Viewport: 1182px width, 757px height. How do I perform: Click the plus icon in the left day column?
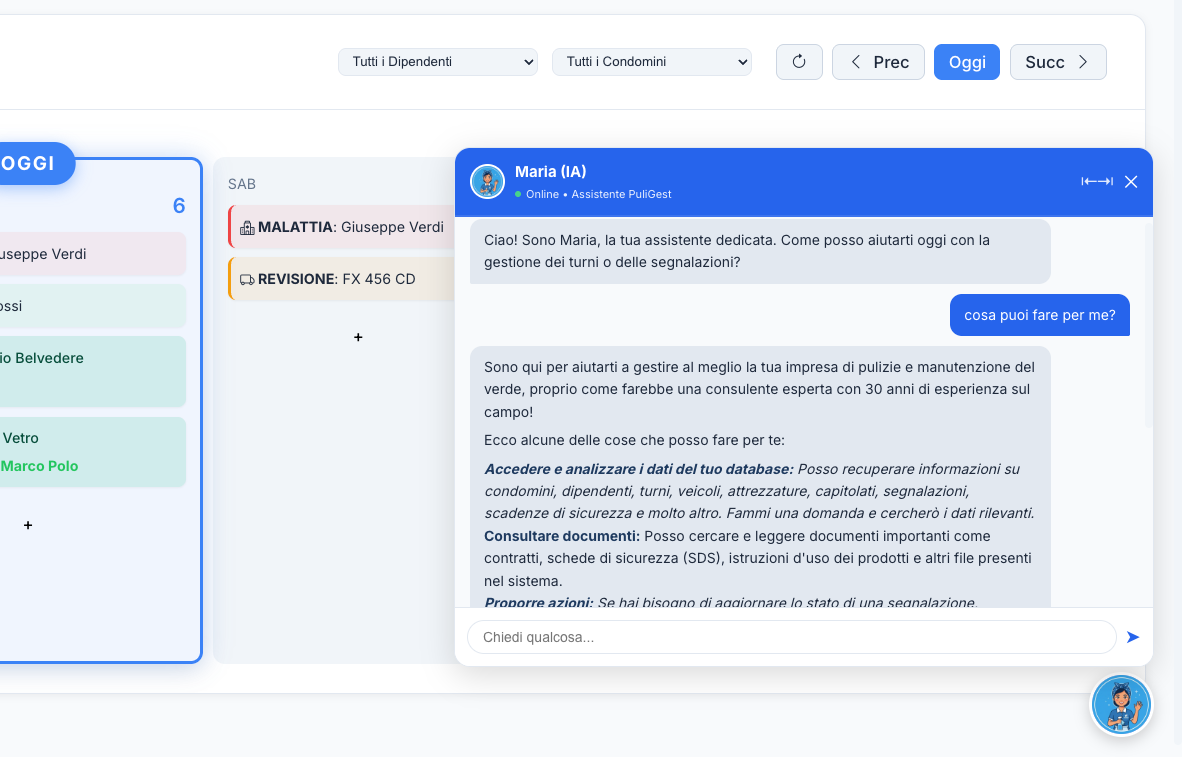pos(28,524)
